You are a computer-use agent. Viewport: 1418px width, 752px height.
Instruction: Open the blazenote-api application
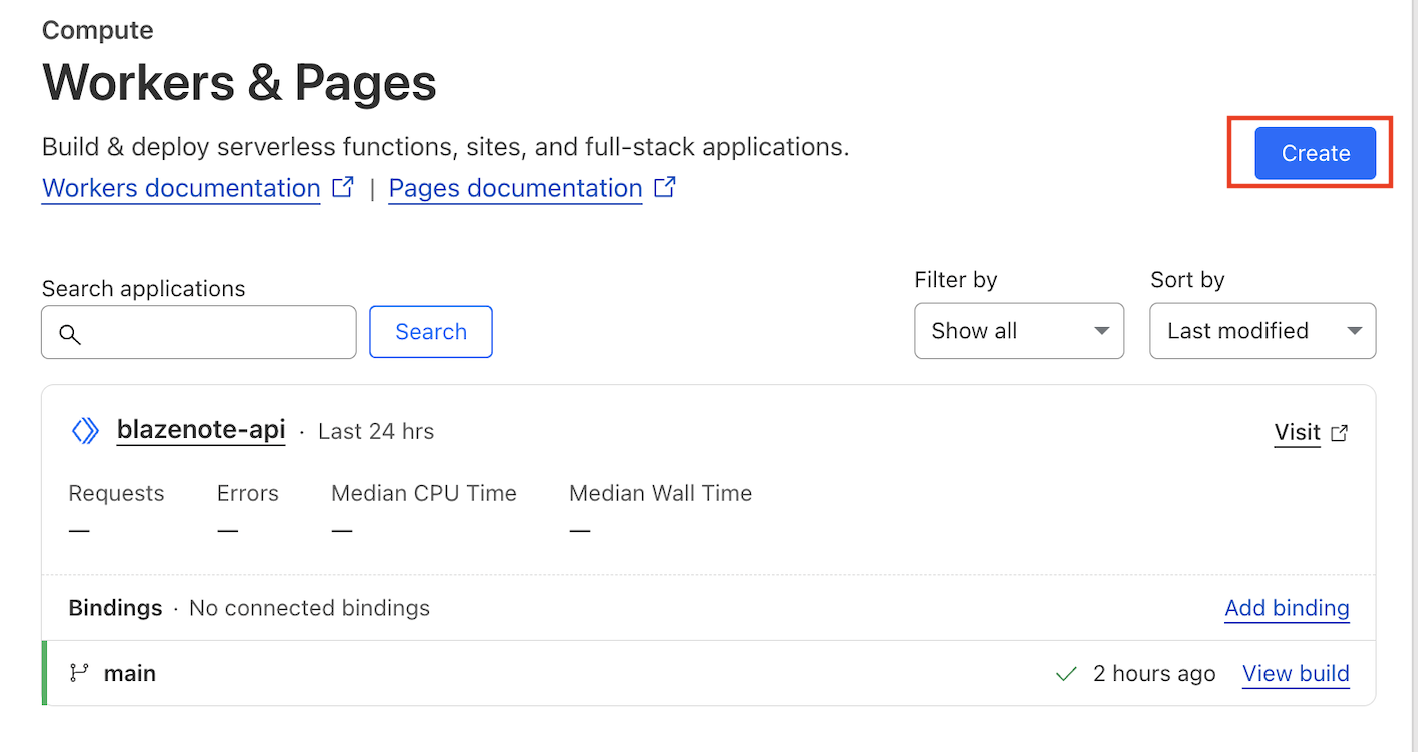pos(201,430)
